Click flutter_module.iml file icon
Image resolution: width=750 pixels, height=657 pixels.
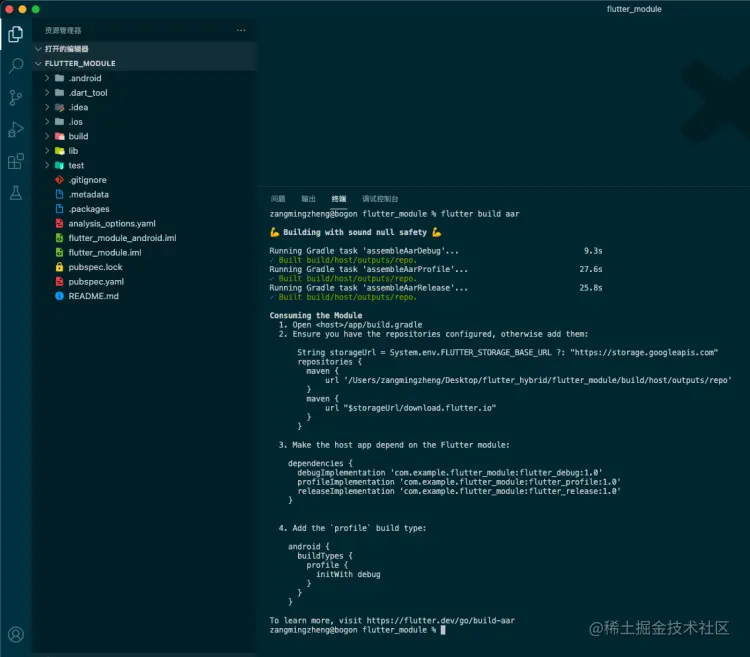(x=59, y=252)
